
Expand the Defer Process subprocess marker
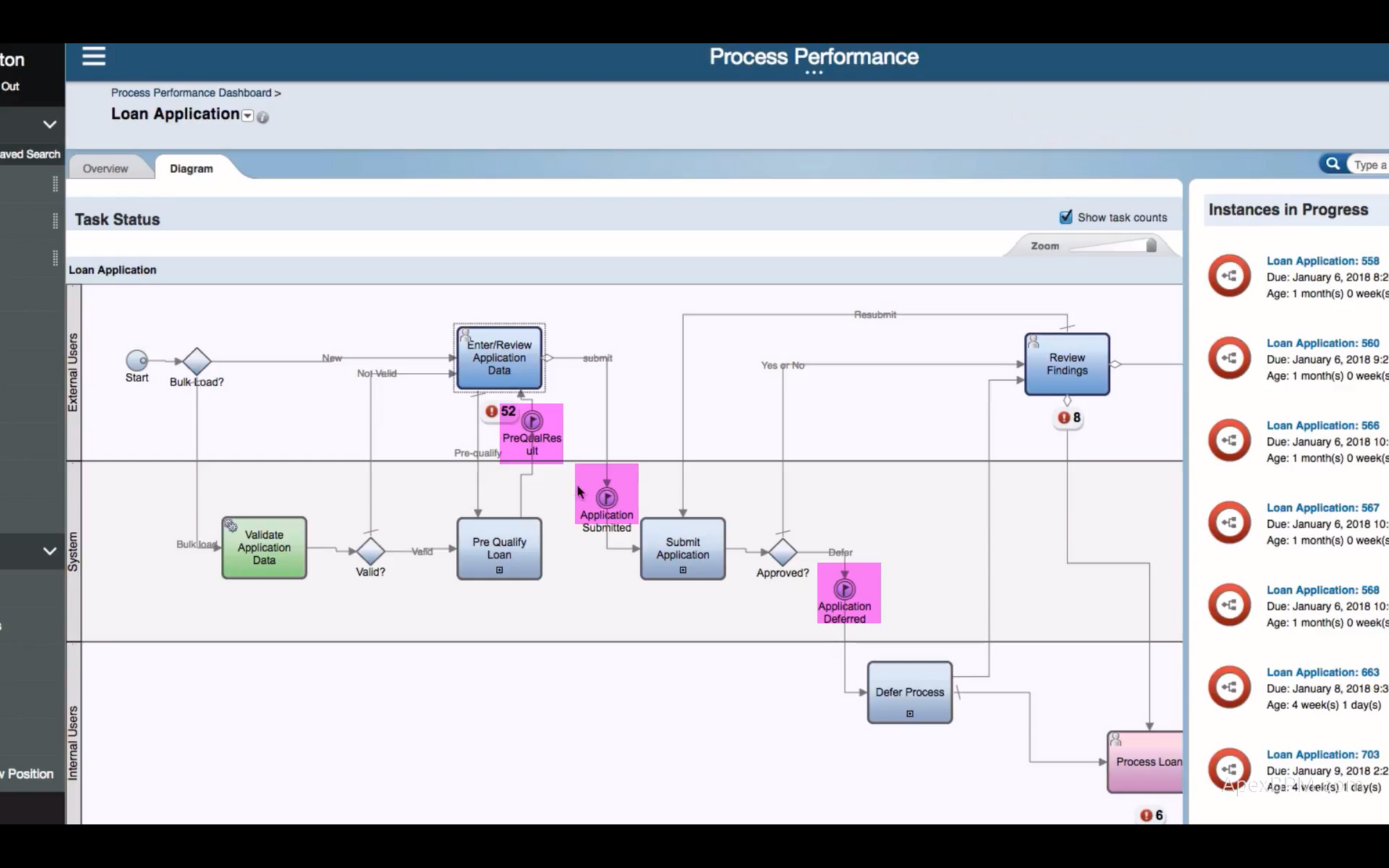(910, 712)
